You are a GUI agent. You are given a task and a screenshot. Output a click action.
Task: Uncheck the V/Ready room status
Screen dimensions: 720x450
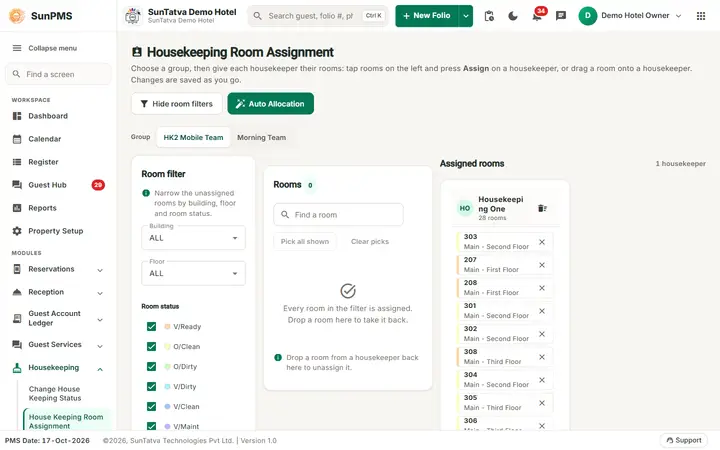click(151, 326)
